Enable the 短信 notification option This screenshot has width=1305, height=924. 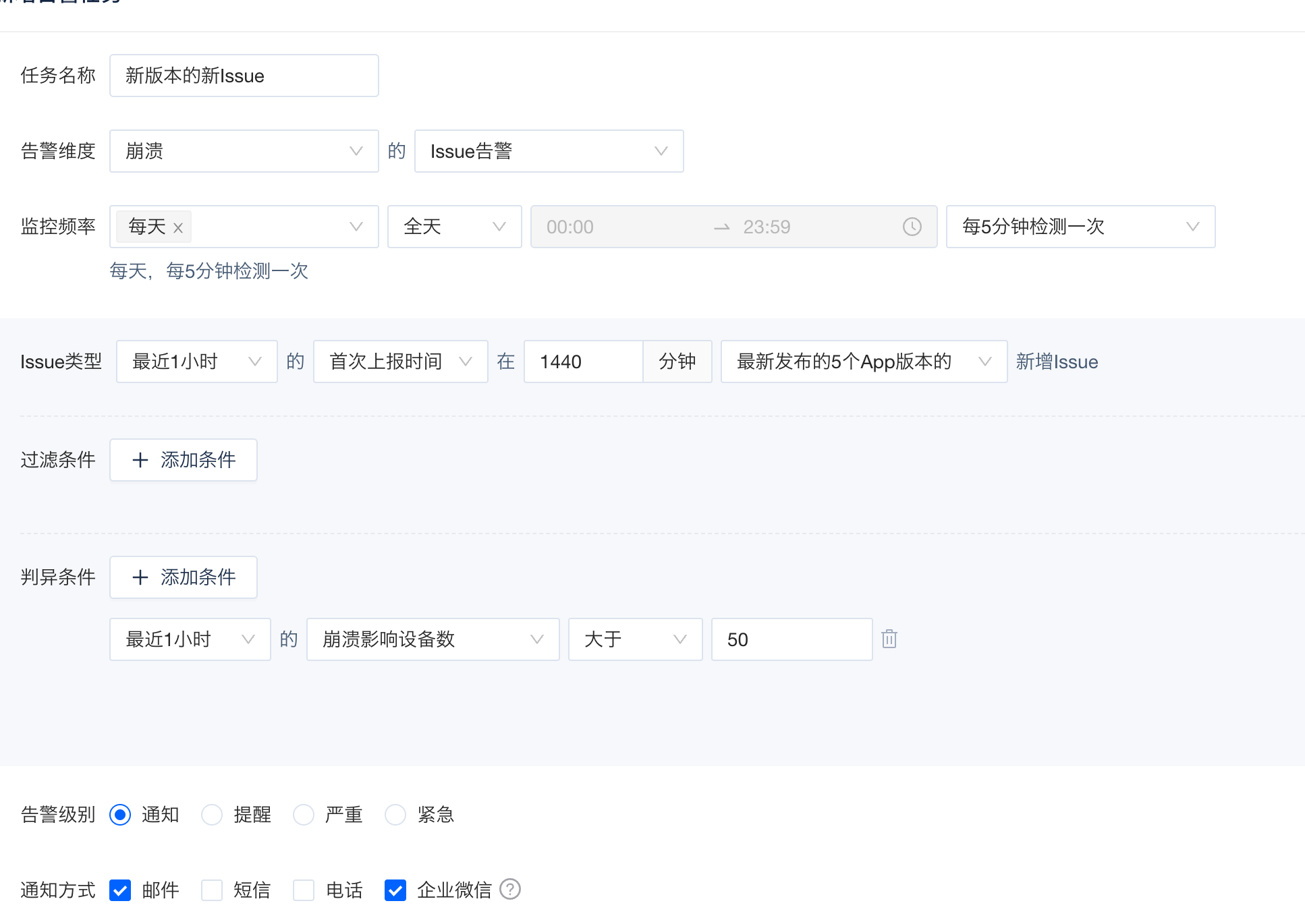click(211, 890)
